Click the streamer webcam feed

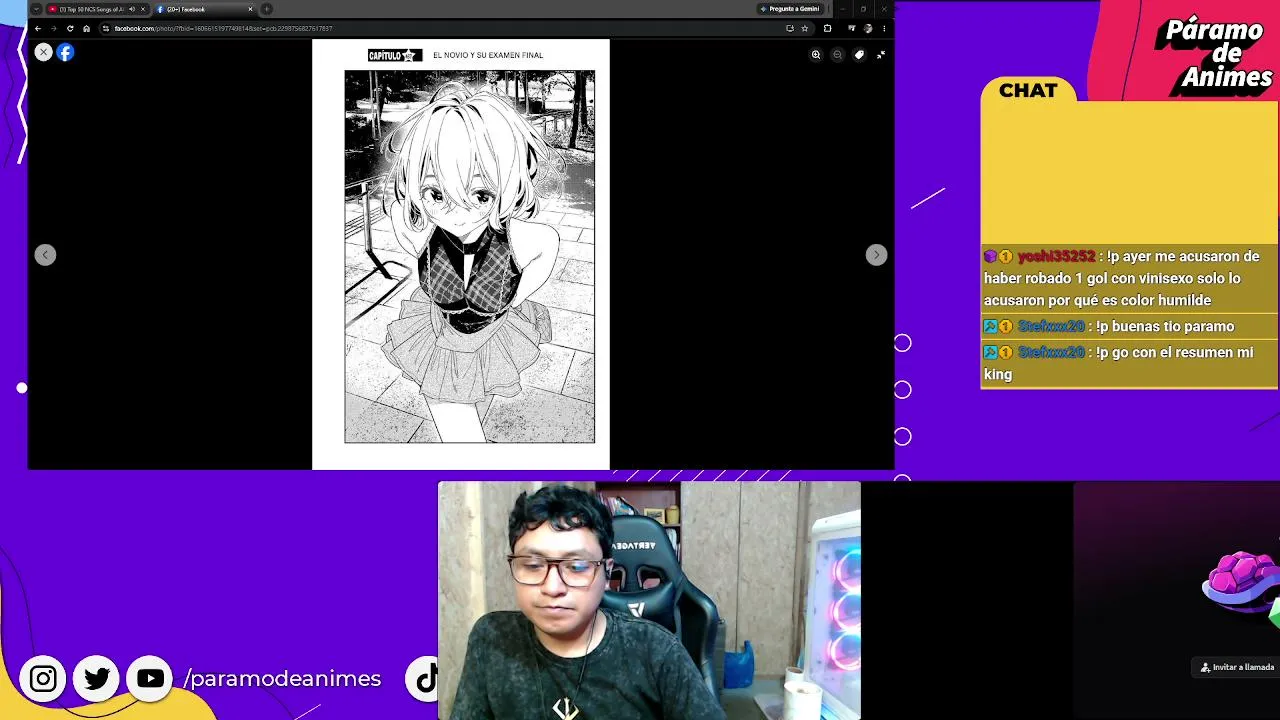tap(649, 600)
